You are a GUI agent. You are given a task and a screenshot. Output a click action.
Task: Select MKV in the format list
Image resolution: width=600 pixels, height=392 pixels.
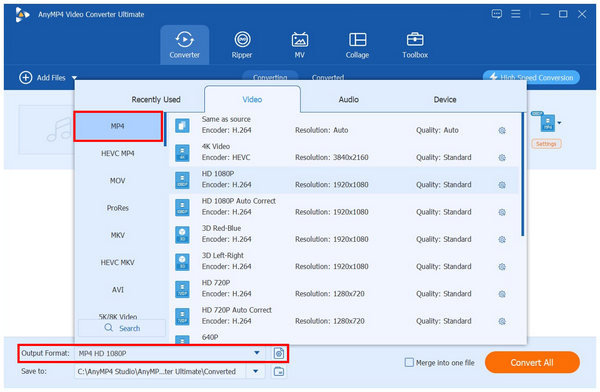[118, 235]
